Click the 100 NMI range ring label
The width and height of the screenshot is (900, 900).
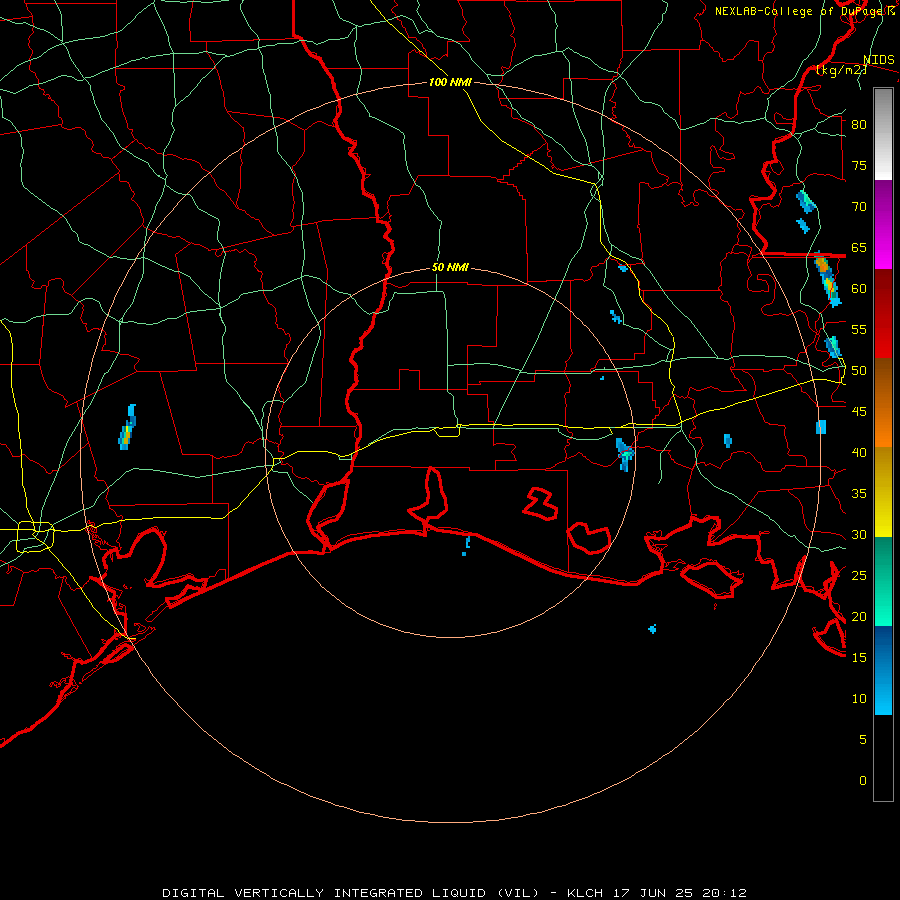pyautogui.click(x=450, y=83)
